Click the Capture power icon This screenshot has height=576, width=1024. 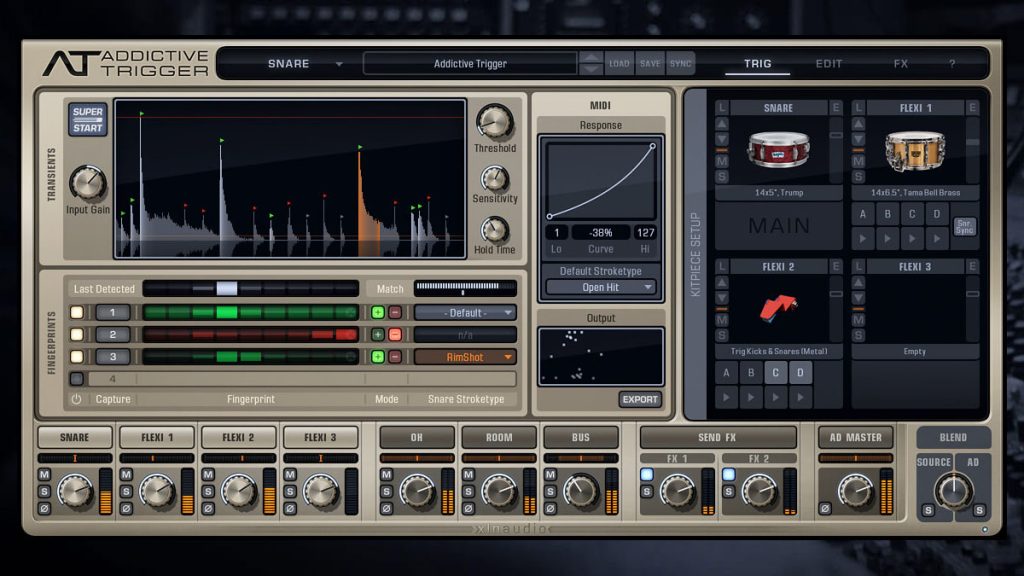pos(76,399)
